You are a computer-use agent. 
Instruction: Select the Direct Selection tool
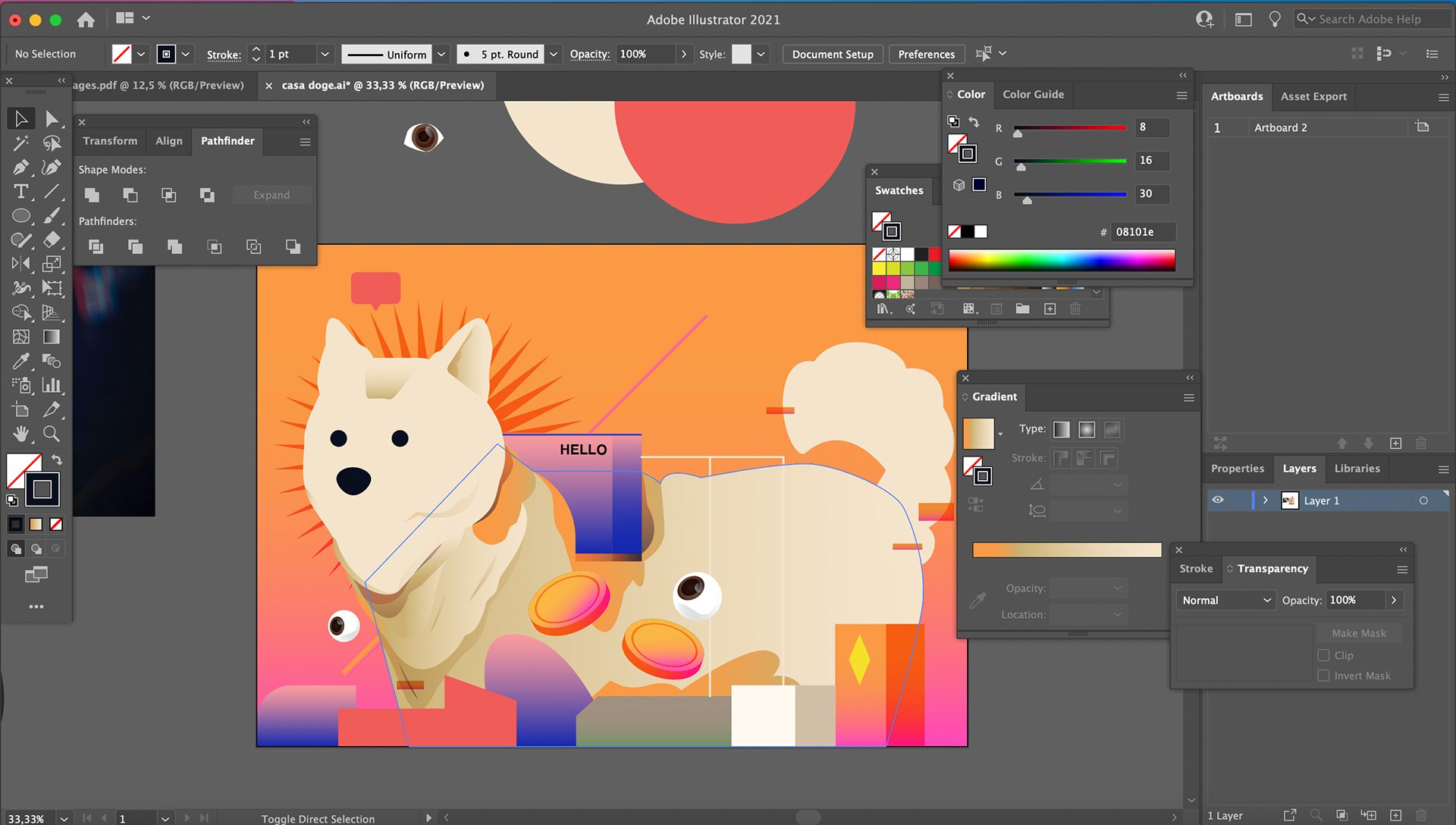pos(51,118)
